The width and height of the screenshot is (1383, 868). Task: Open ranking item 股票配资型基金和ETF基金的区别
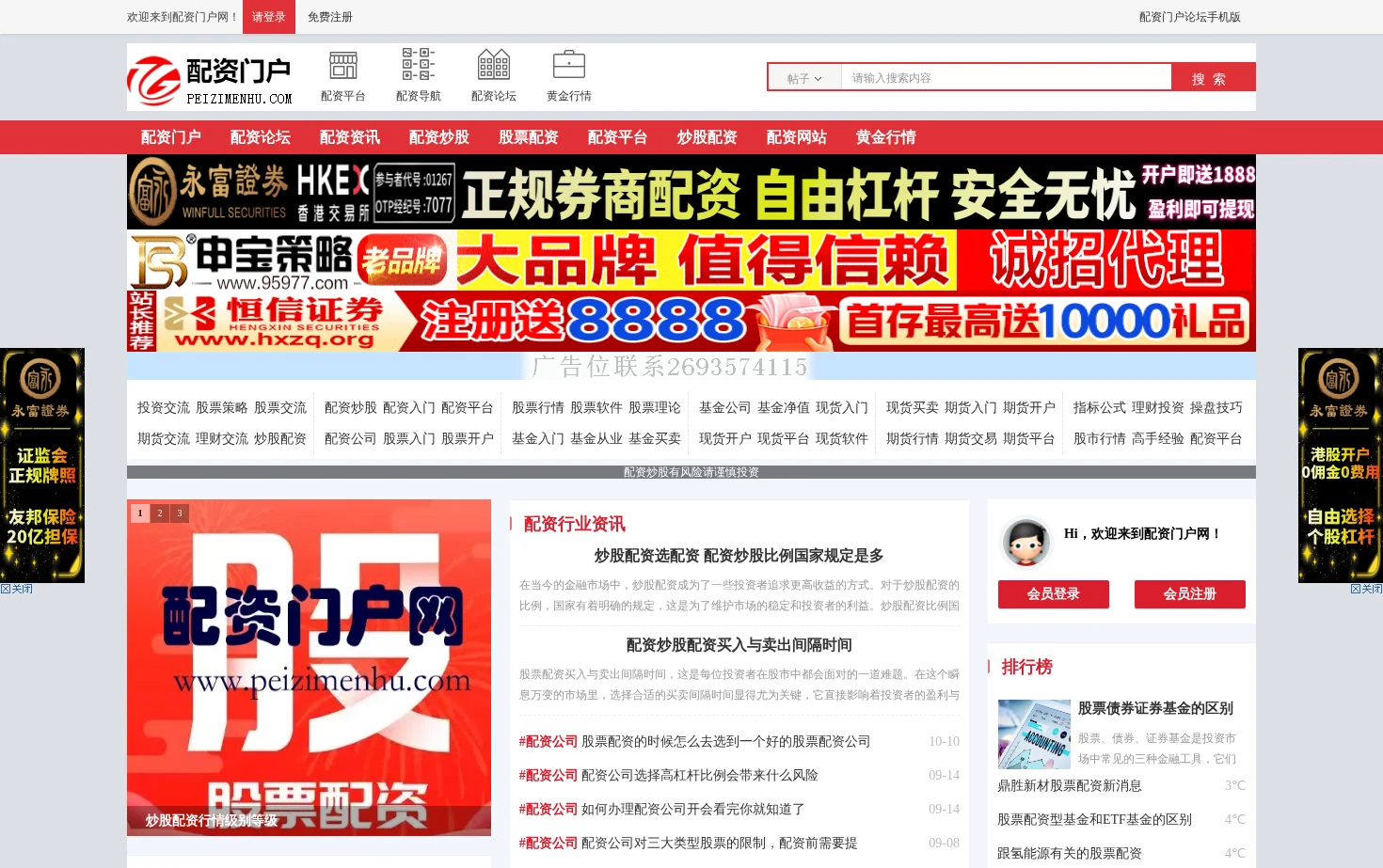coord(1095,820)
